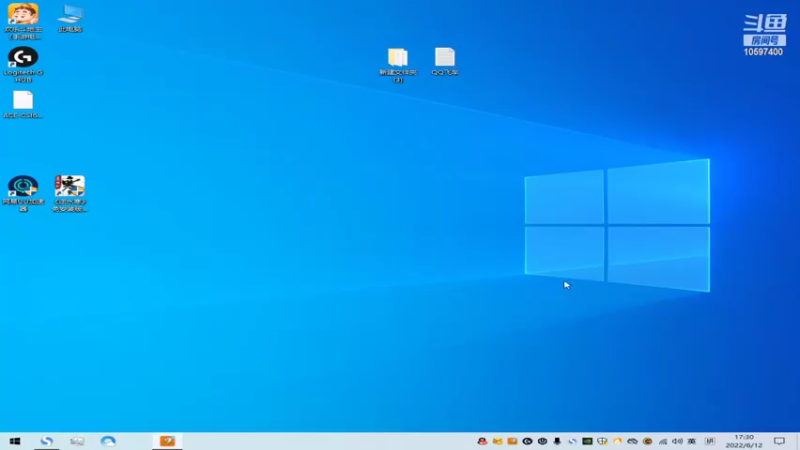This screenshot has height=450, width=800.
Task: Click the yellow cat tray icon
Action: coord(497,441)
